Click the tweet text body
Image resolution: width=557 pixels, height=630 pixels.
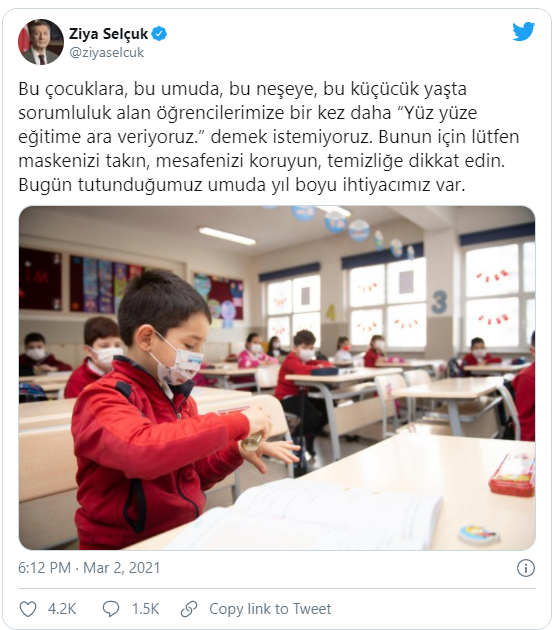click(x=268, y=137)
